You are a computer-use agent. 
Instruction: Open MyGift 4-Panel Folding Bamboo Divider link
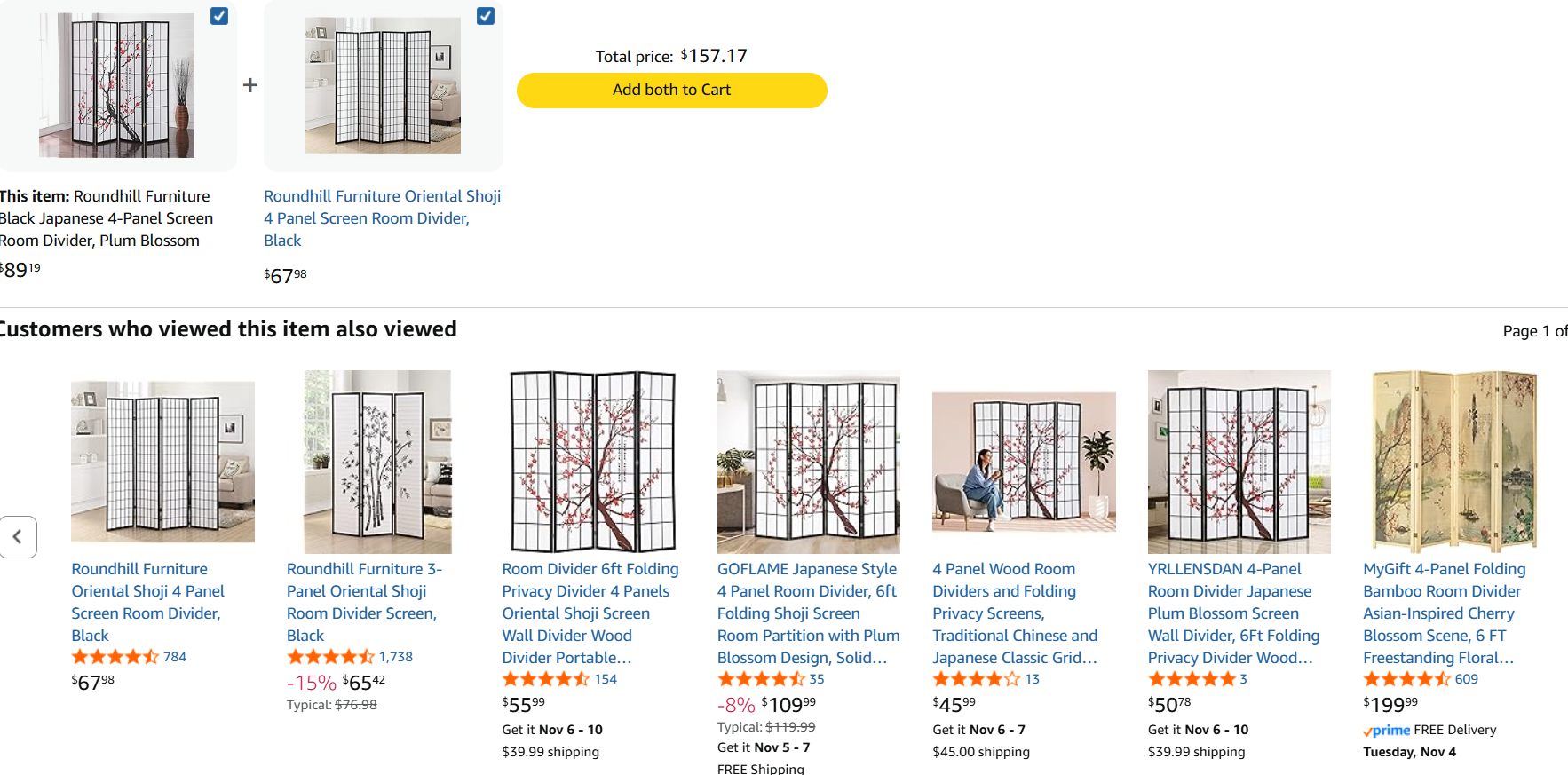point(1444,613)
